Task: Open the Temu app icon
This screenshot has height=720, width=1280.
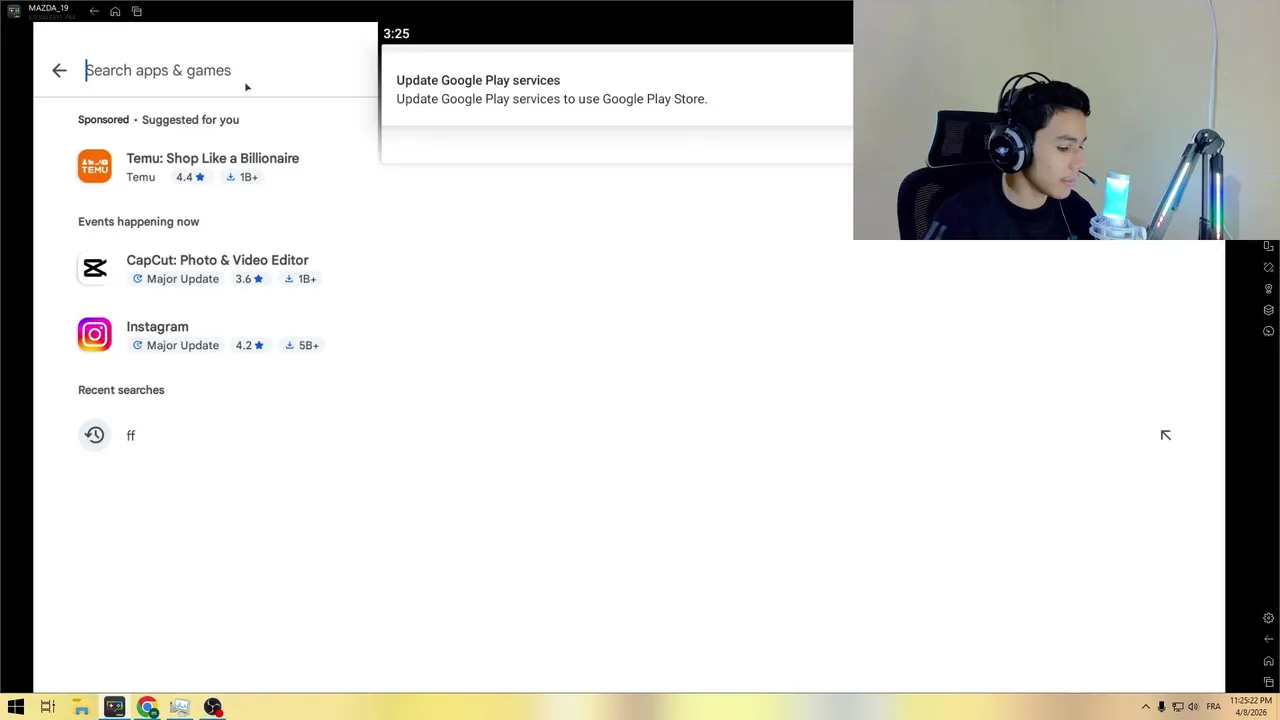Action: click(x=95, y=166)
